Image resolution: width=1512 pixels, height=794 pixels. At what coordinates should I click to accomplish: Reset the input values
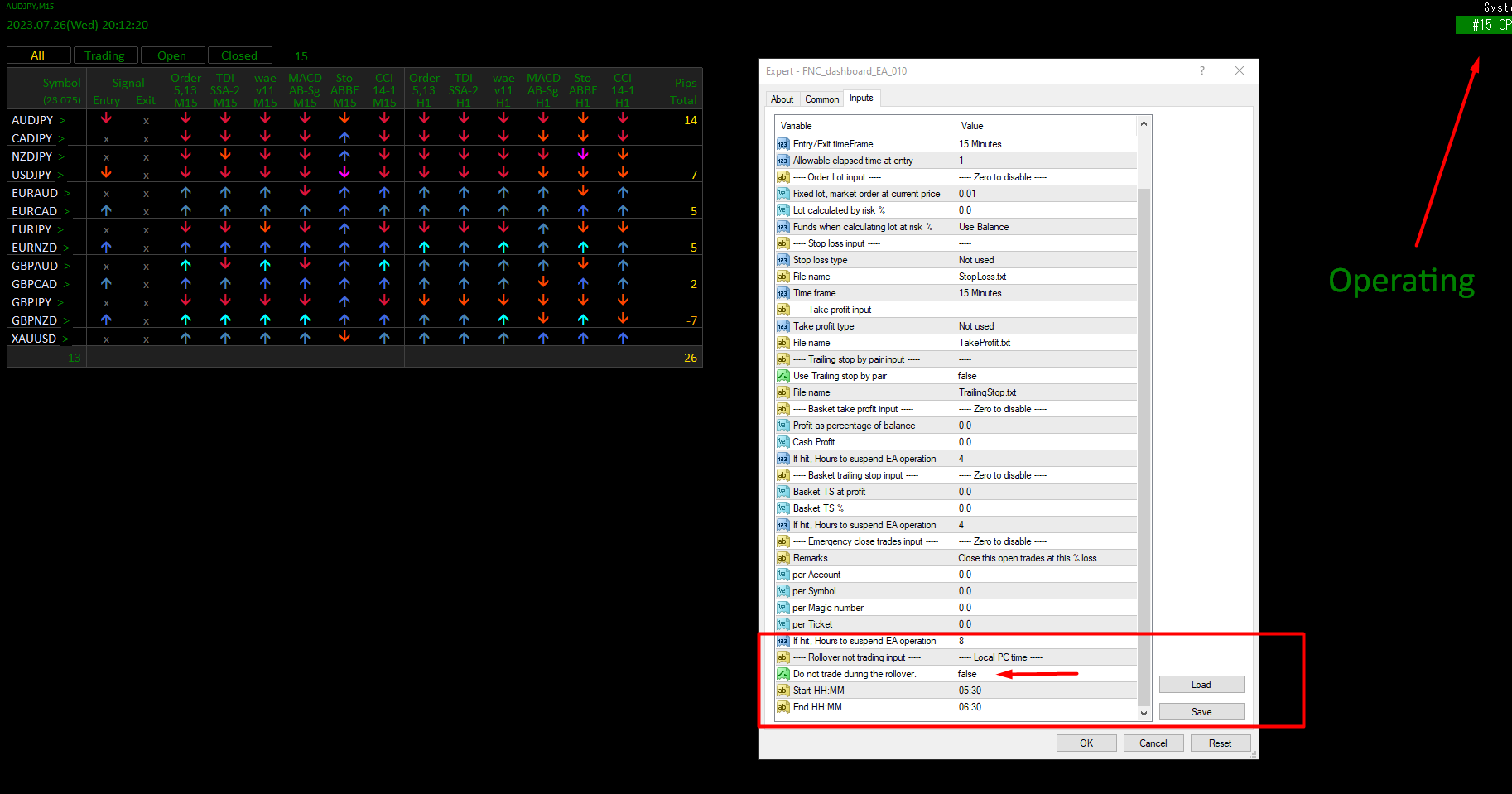pyautogui.click(x=1221, y=743)
